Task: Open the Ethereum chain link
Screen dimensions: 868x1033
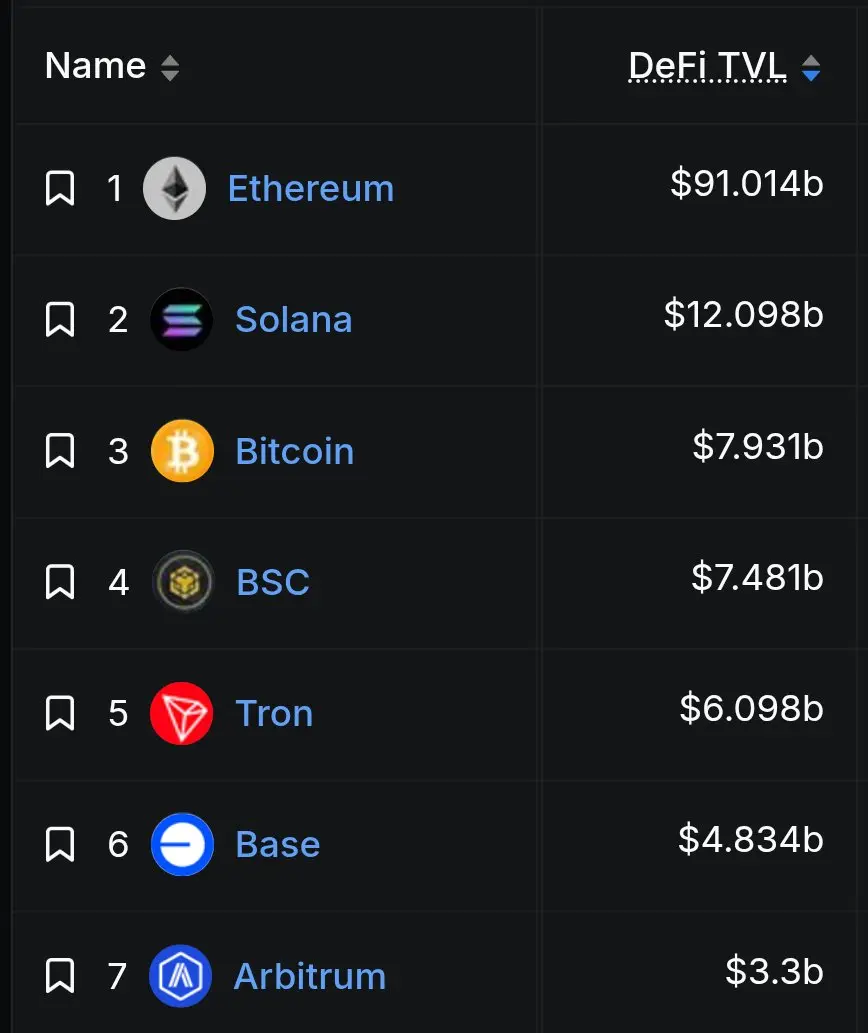Action: 311,188
